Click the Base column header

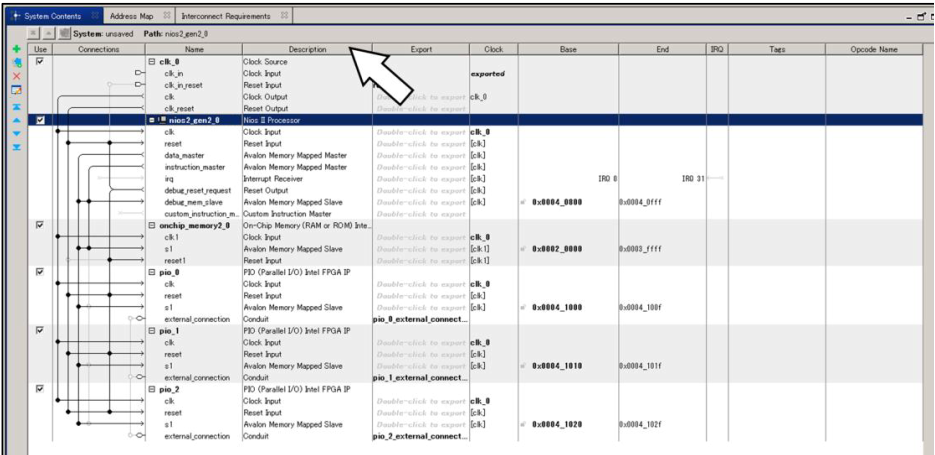(568, 48)
